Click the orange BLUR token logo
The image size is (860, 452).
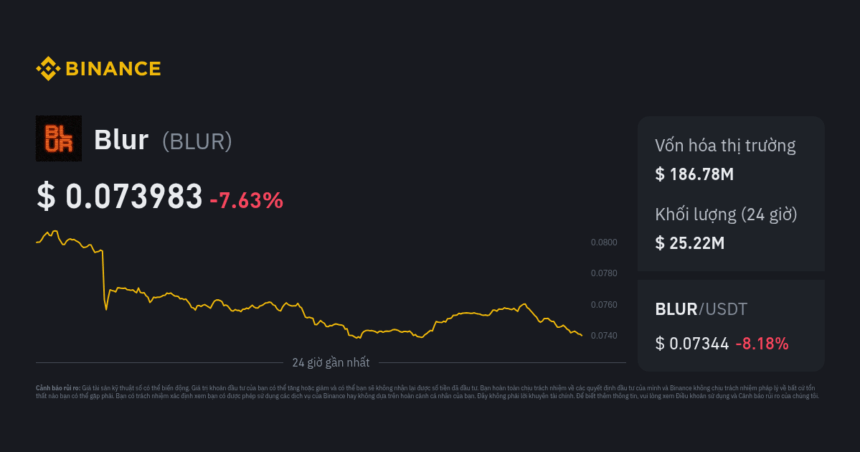pos(59,138)
